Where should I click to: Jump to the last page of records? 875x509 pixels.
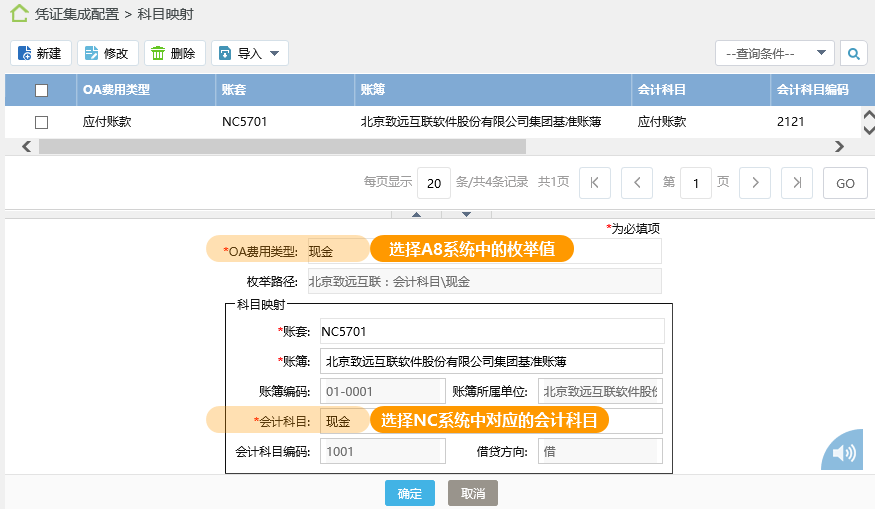(x=796, y=183)
